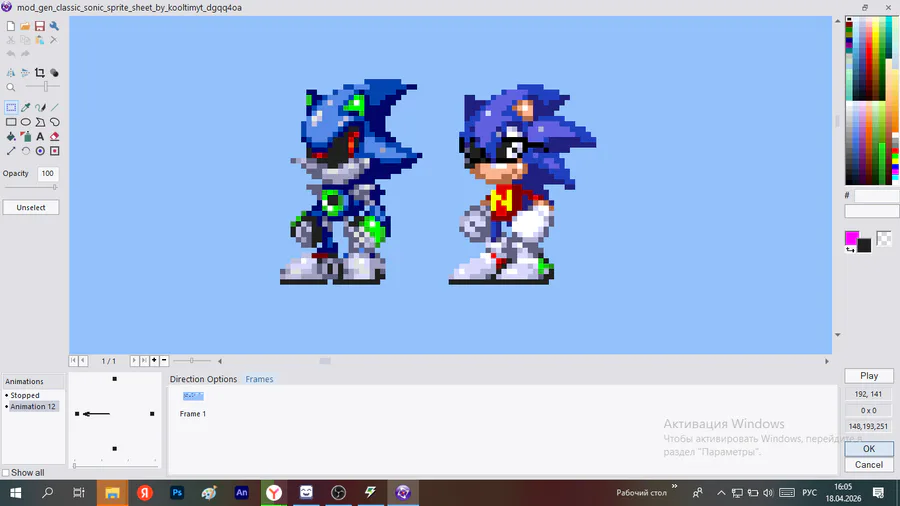
Task: Select the Line tool
Action: [55, 107]
